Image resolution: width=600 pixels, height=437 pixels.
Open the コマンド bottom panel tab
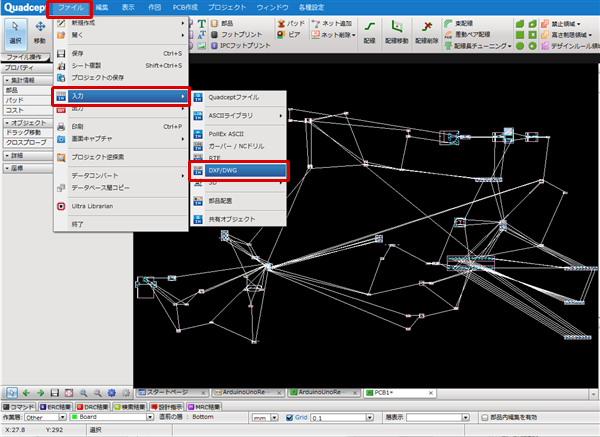pos(18,407)
